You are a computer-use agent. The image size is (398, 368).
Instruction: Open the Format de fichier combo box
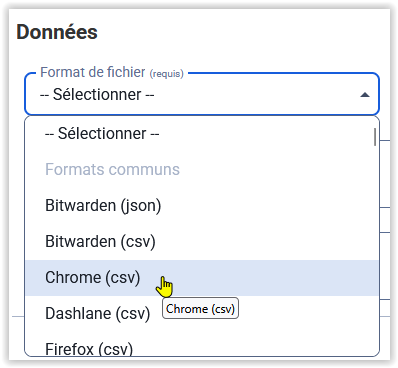coord(202,94)
